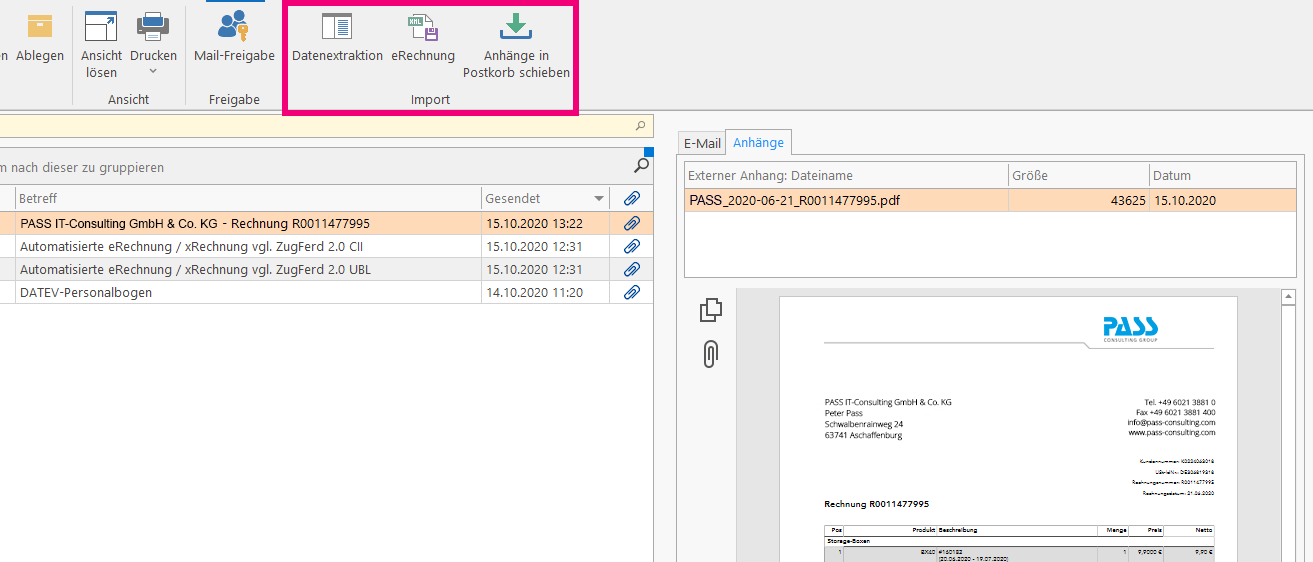The width and height of the screenshot is (1313, 562).
Task: Click the Ablegen archive icon
Action: point(40,28)
